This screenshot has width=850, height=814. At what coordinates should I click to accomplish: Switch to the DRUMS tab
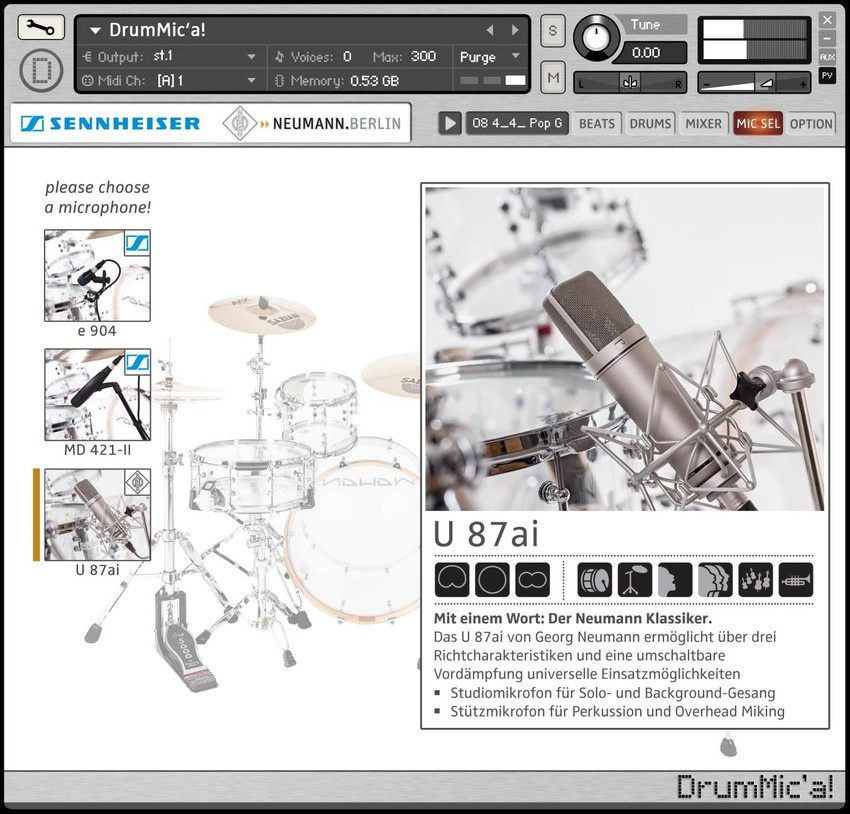pyautogui.click(x=650, y=124)
